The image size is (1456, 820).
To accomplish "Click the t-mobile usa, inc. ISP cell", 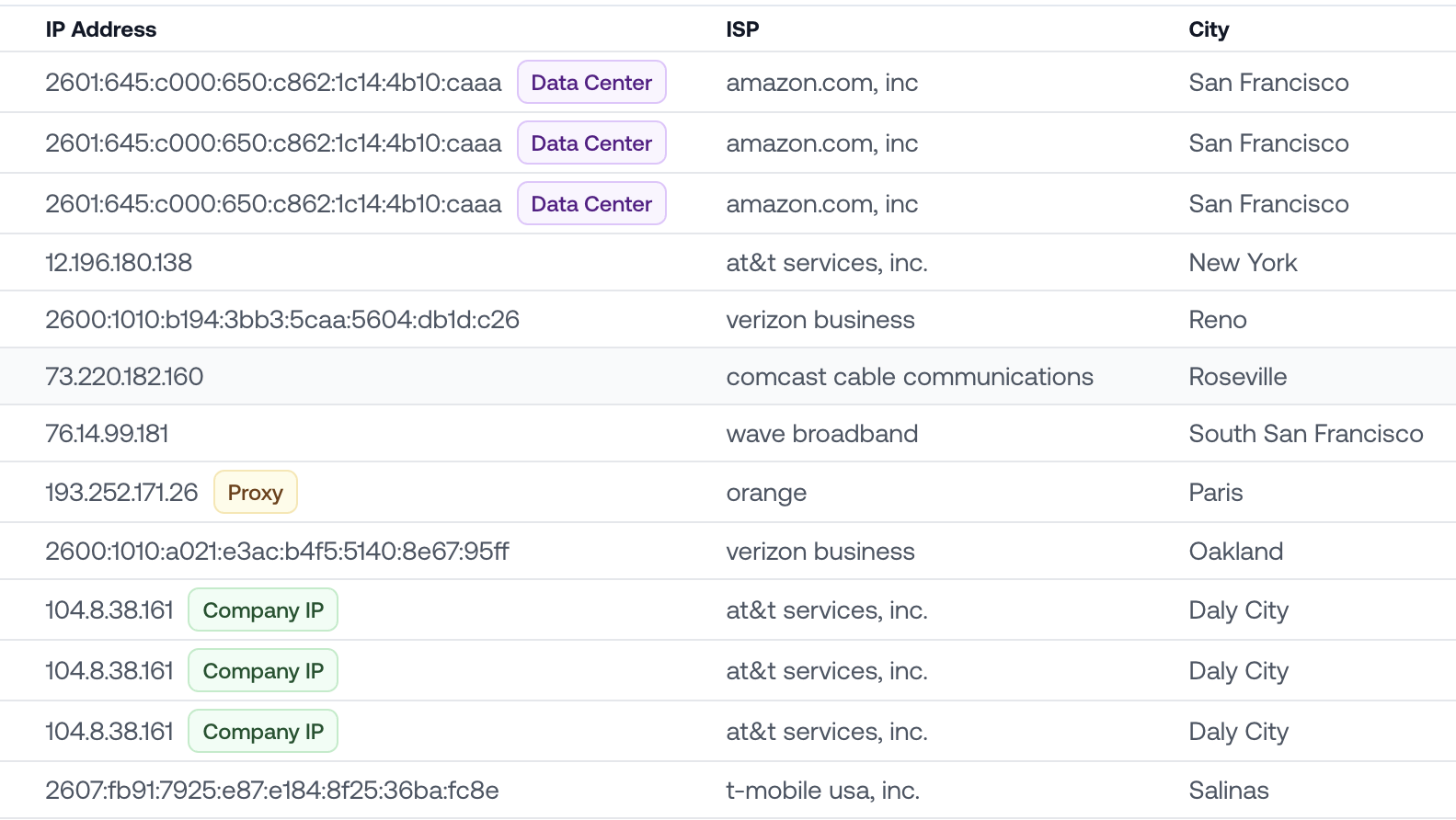I will [822, 791].
